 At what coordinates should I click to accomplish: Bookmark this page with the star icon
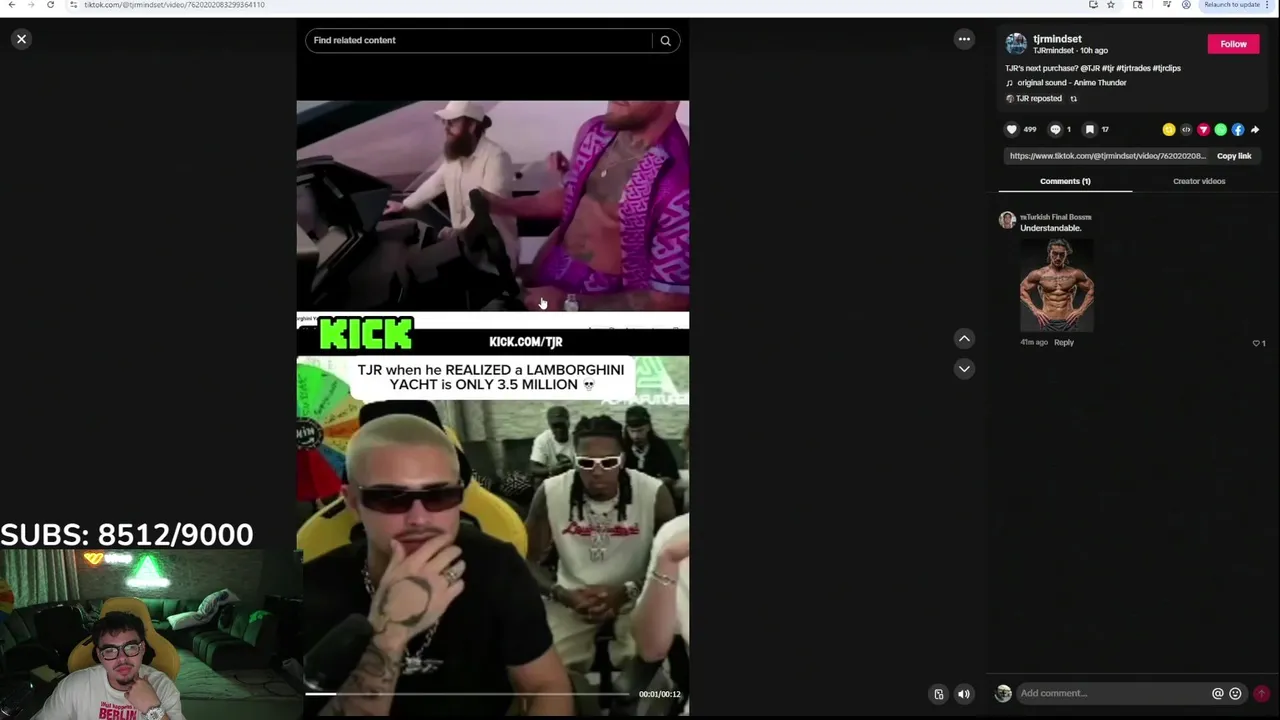pyautogui.click(x=1111, y=5)
